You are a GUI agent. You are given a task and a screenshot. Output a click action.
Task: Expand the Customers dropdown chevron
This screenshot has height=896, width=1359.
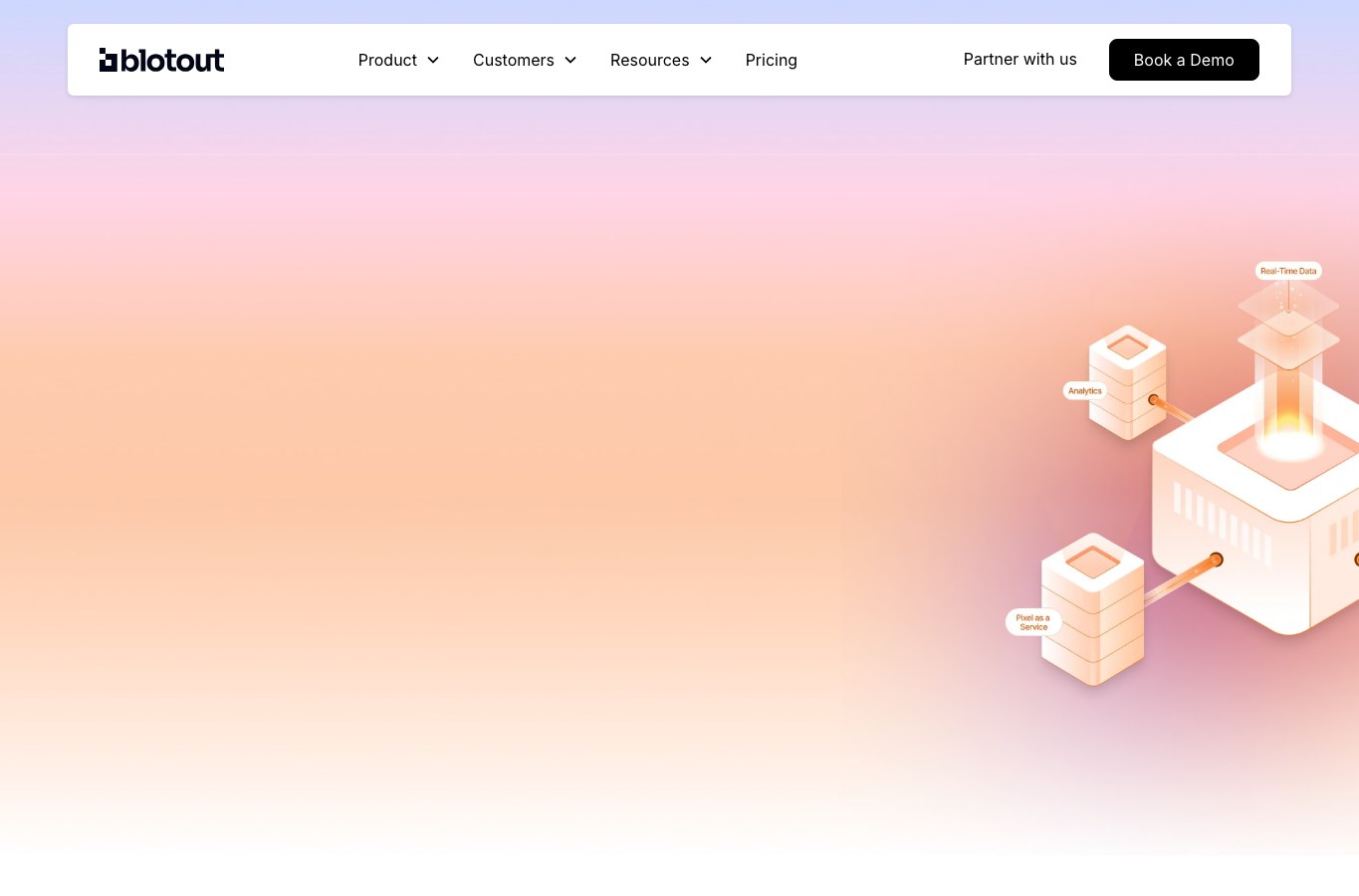[570, 60]
